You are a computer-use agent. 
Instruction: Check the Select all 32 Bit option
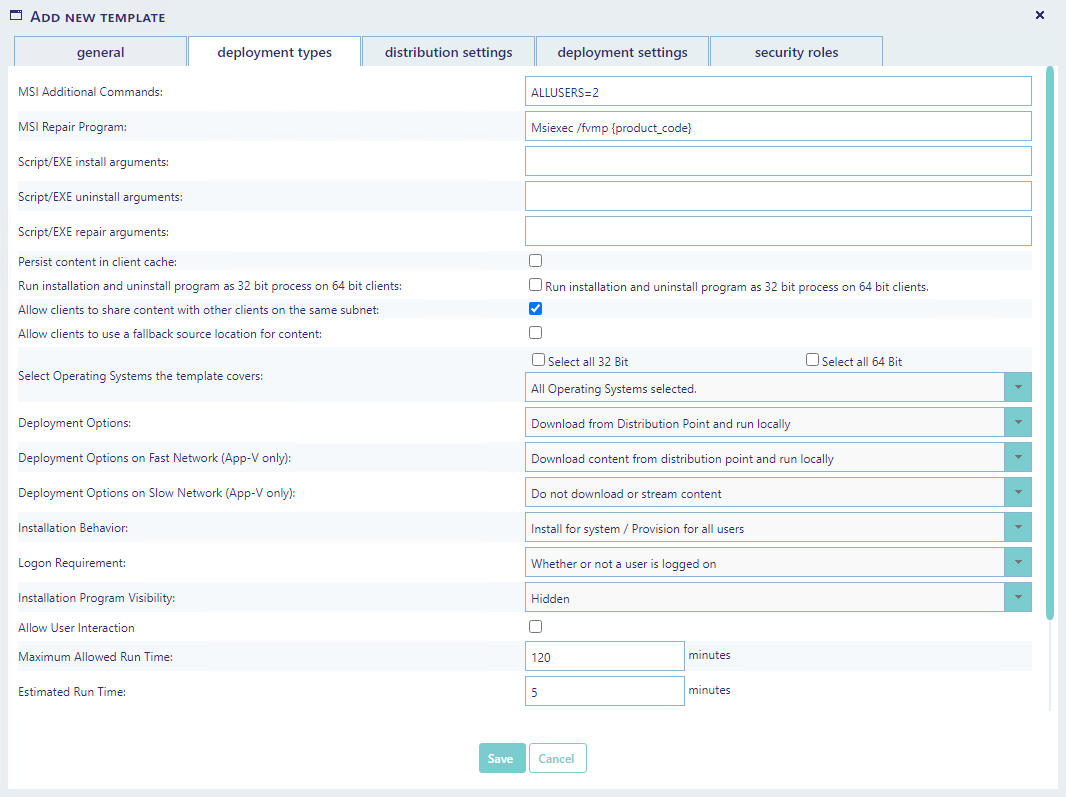pyautogui.click(x=539, y=360)
